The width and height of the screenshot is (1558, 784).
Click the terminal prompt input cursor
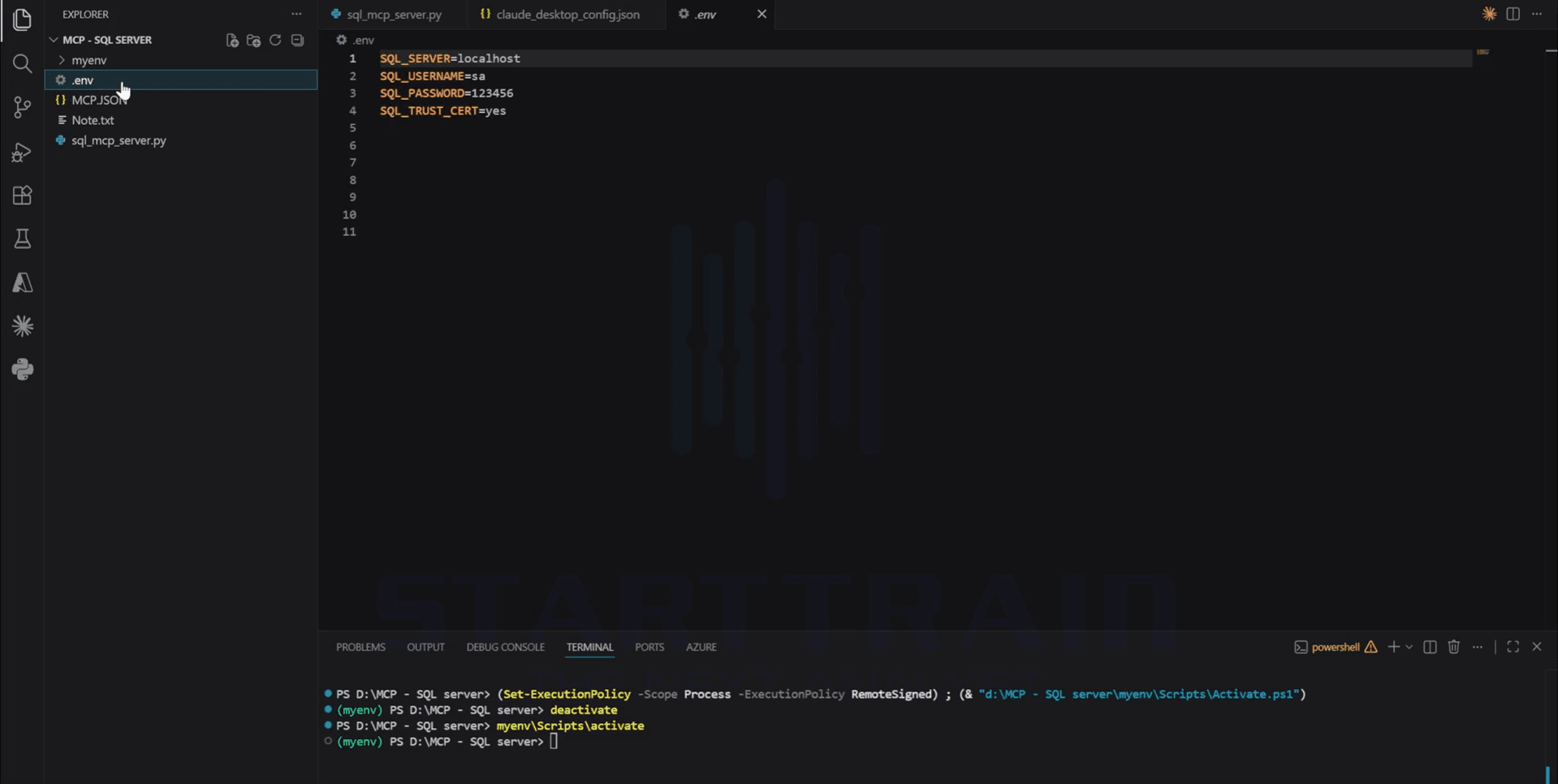coord(554,741)
